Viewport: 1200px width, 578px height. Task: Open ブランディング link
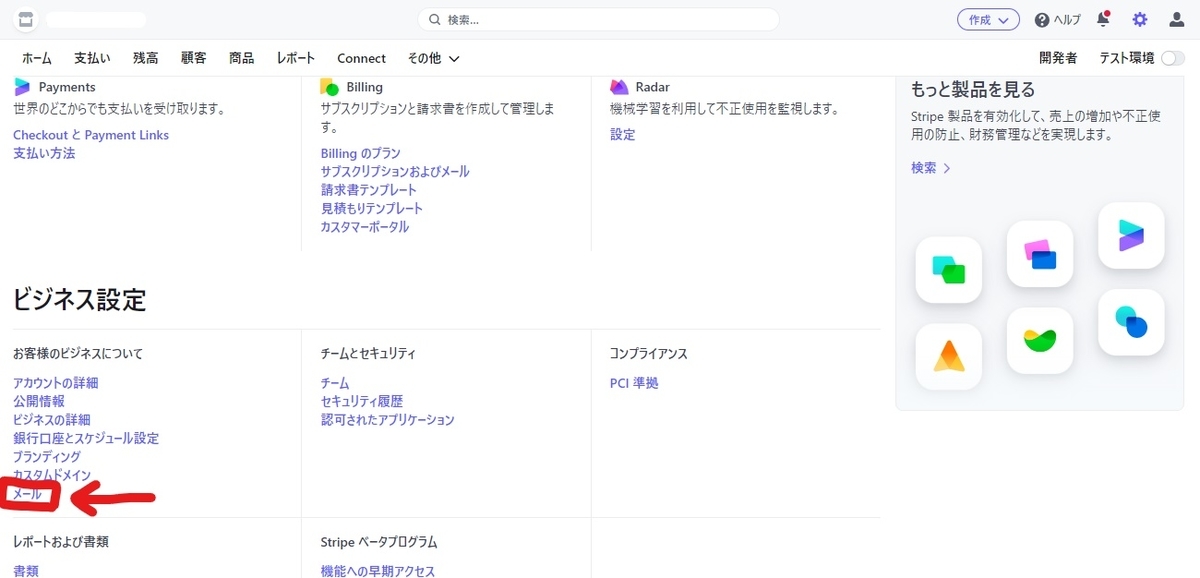pyautogui.click(x=47, y=457)
